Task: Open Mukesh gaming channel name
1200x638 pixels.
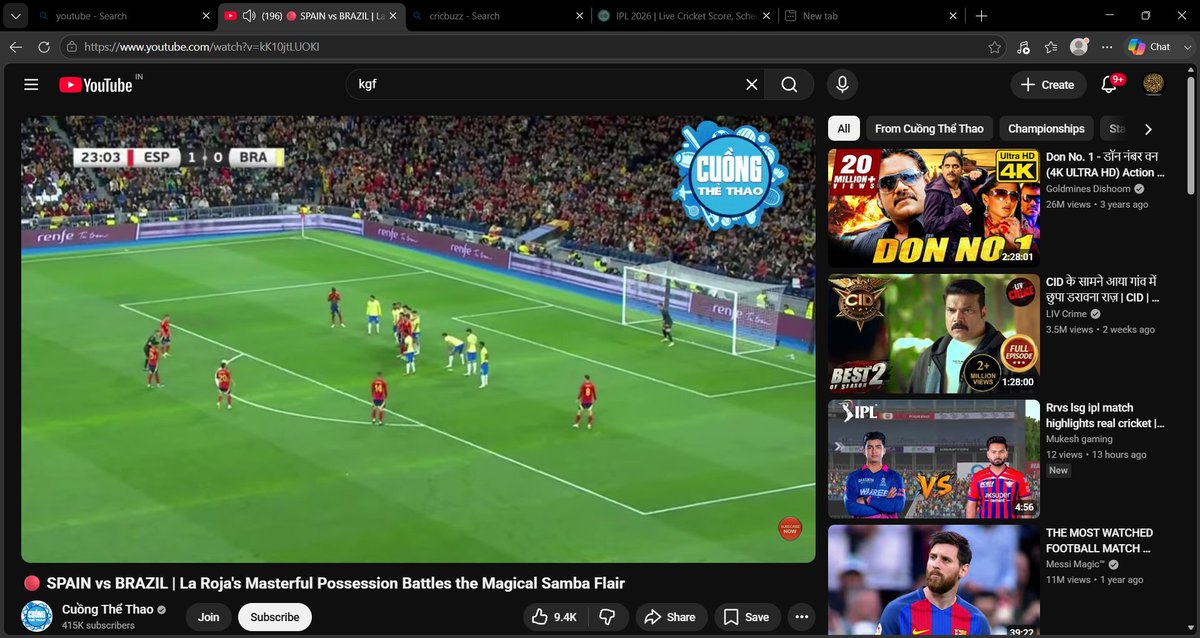Action: (1079, 439)
